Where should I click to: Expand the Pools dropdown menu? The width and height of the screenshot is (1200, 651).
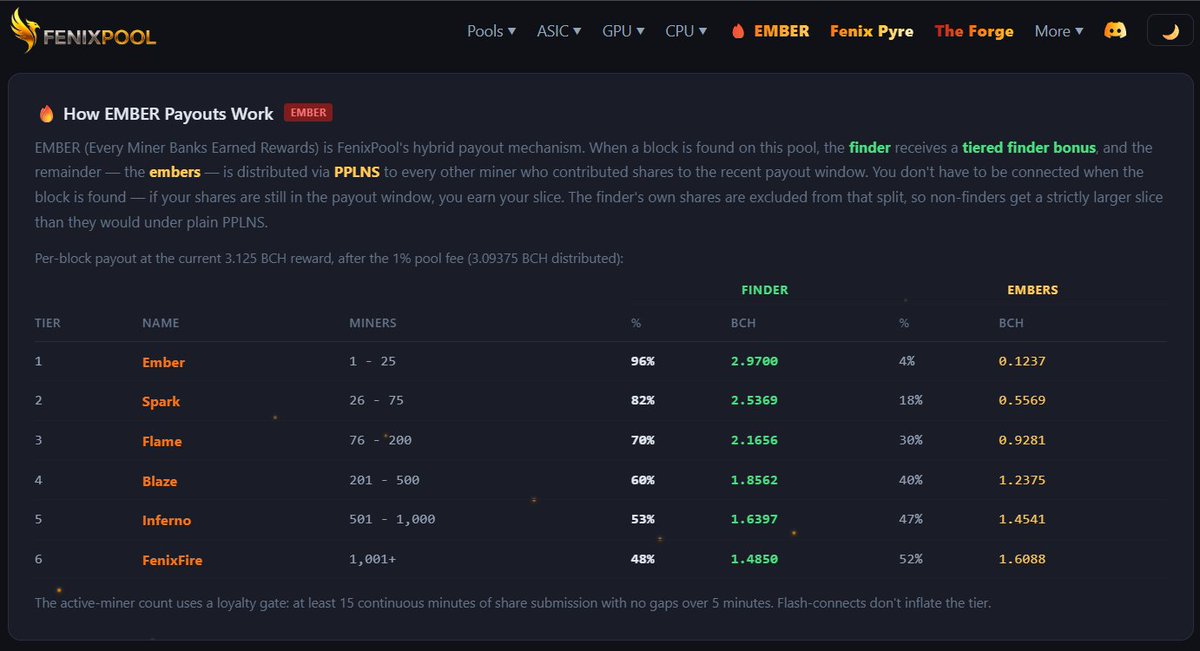pyautogui.click(x=491, y=31)
